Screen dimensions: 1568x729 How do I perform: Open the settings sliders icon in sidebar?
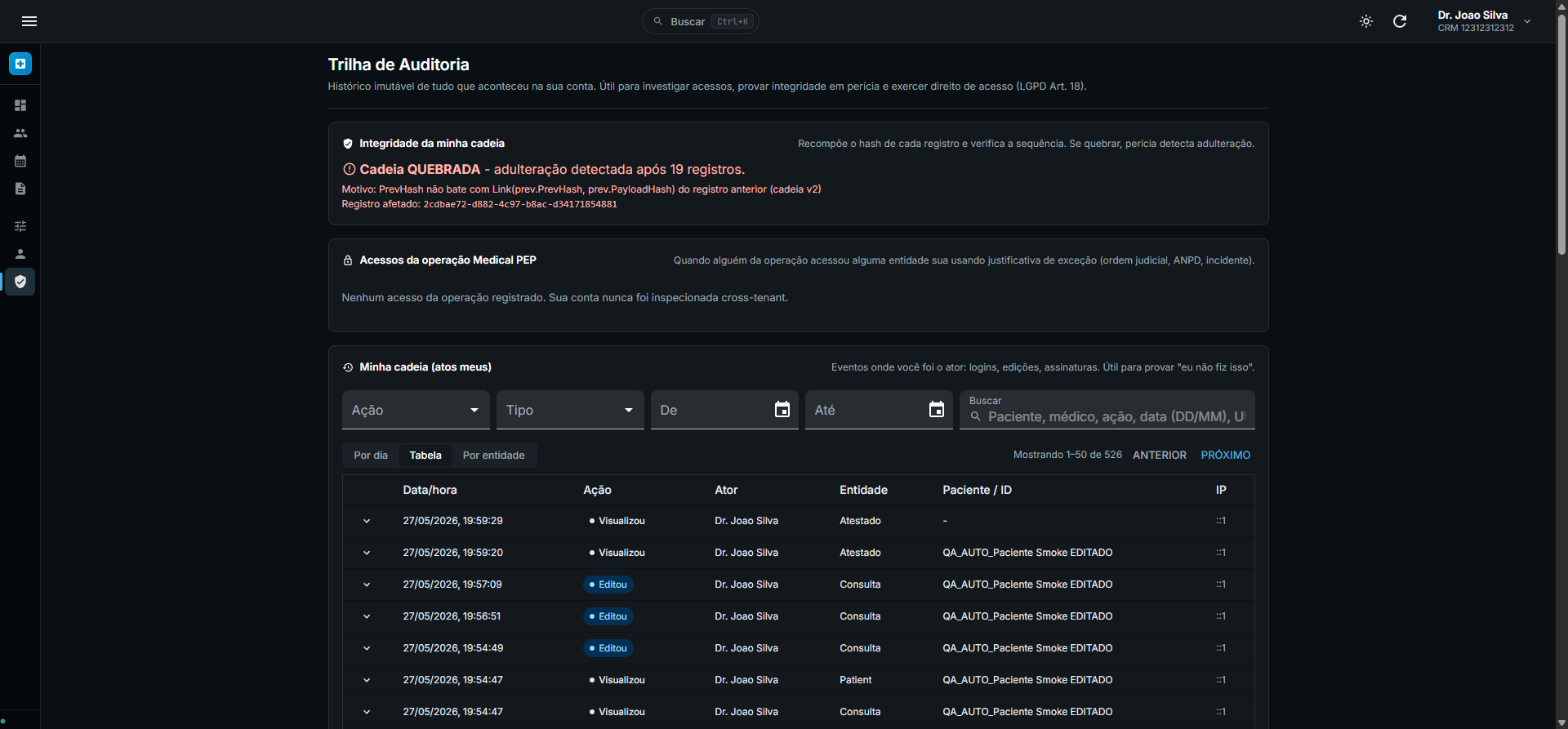tap(20, 226)
